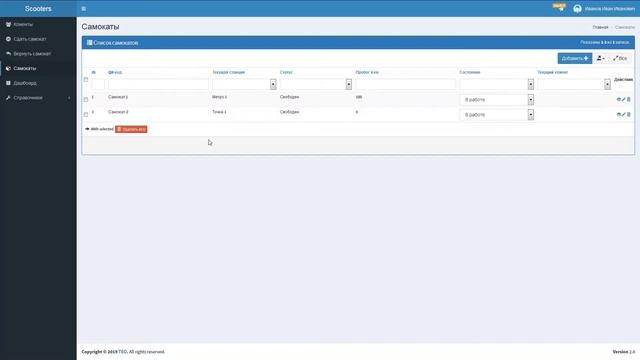Edit the Самокат 1 row

(x=624, y=100)
